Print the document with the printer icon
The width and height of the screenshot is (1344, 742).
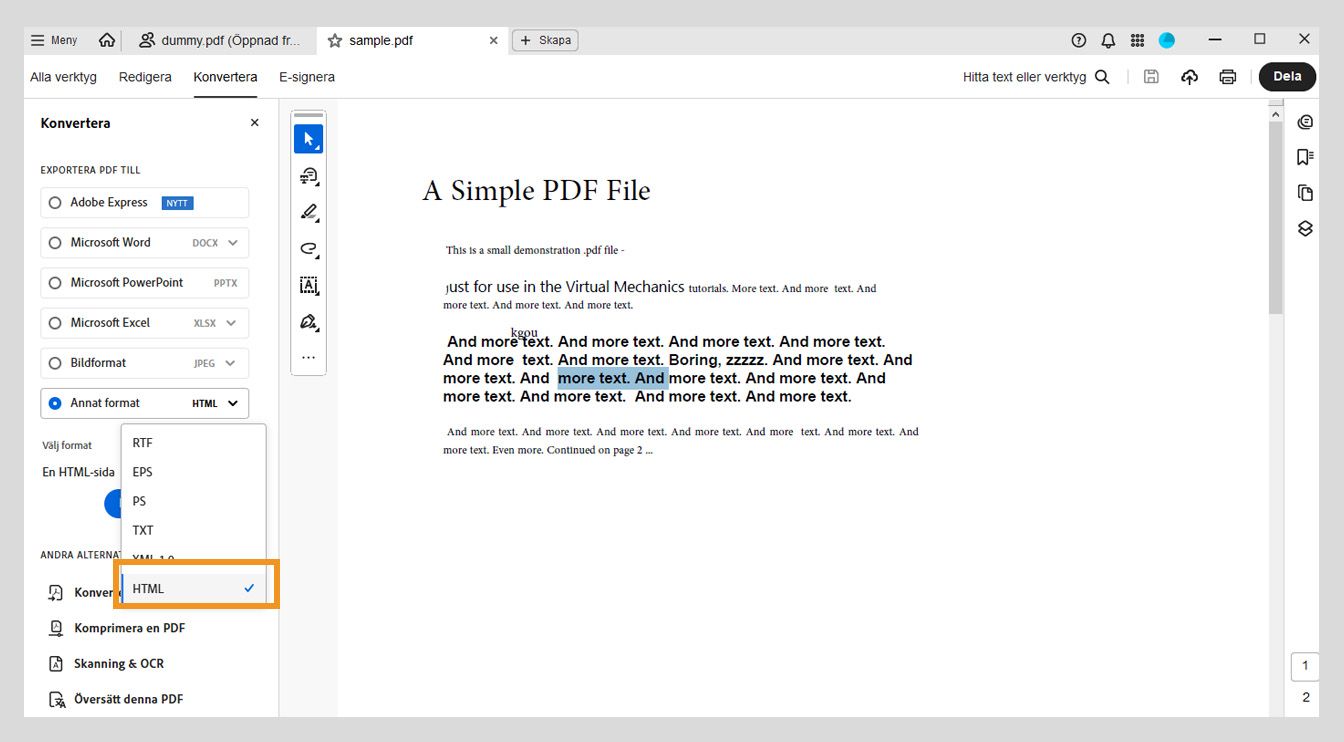coord(1228,77)
